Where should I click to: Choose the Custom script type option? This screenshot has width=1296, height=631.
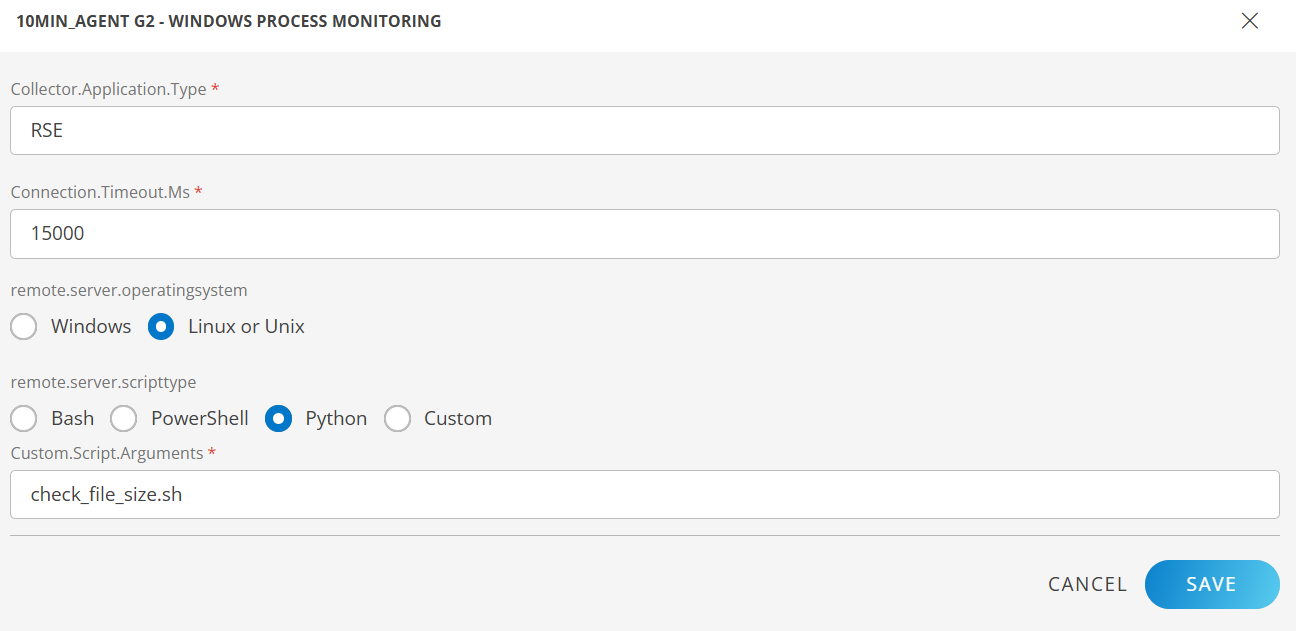(398, 419)
